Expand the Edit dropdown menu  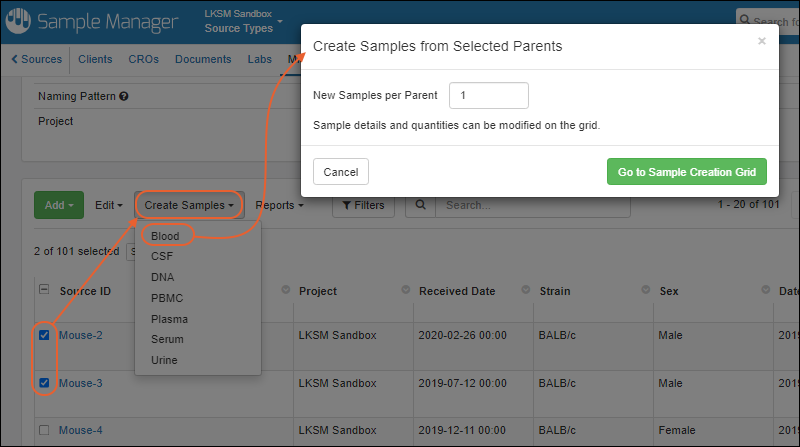(x=109, y=205)
